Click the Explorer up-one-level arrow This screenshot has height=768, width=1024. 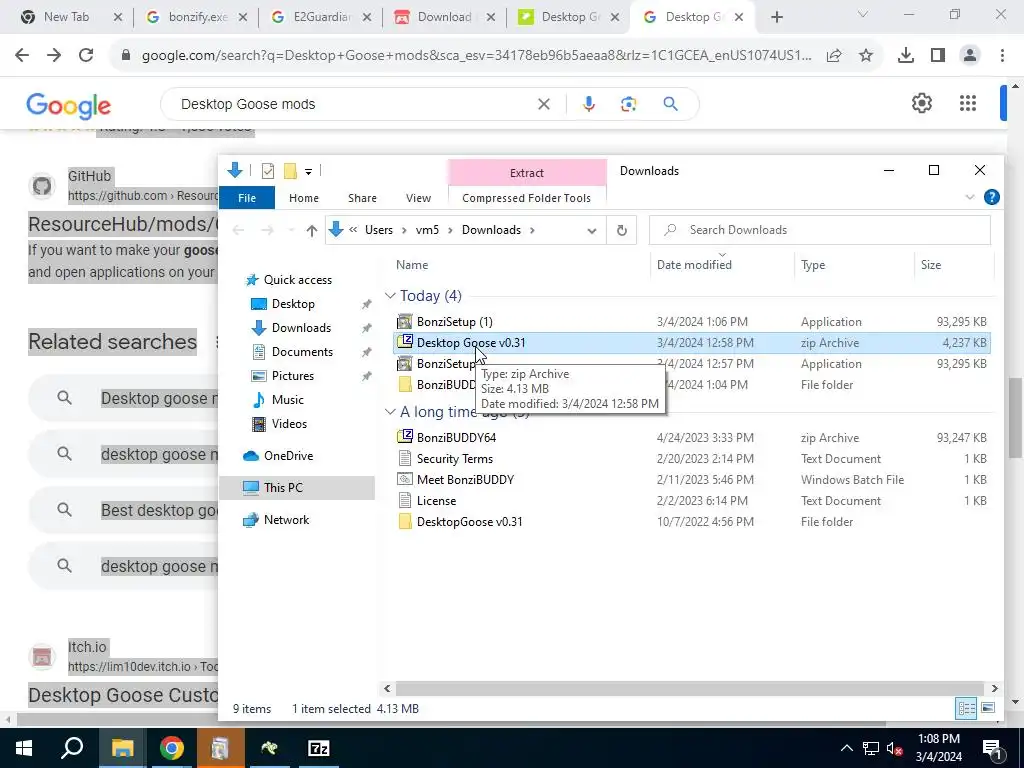pos(312,230)
